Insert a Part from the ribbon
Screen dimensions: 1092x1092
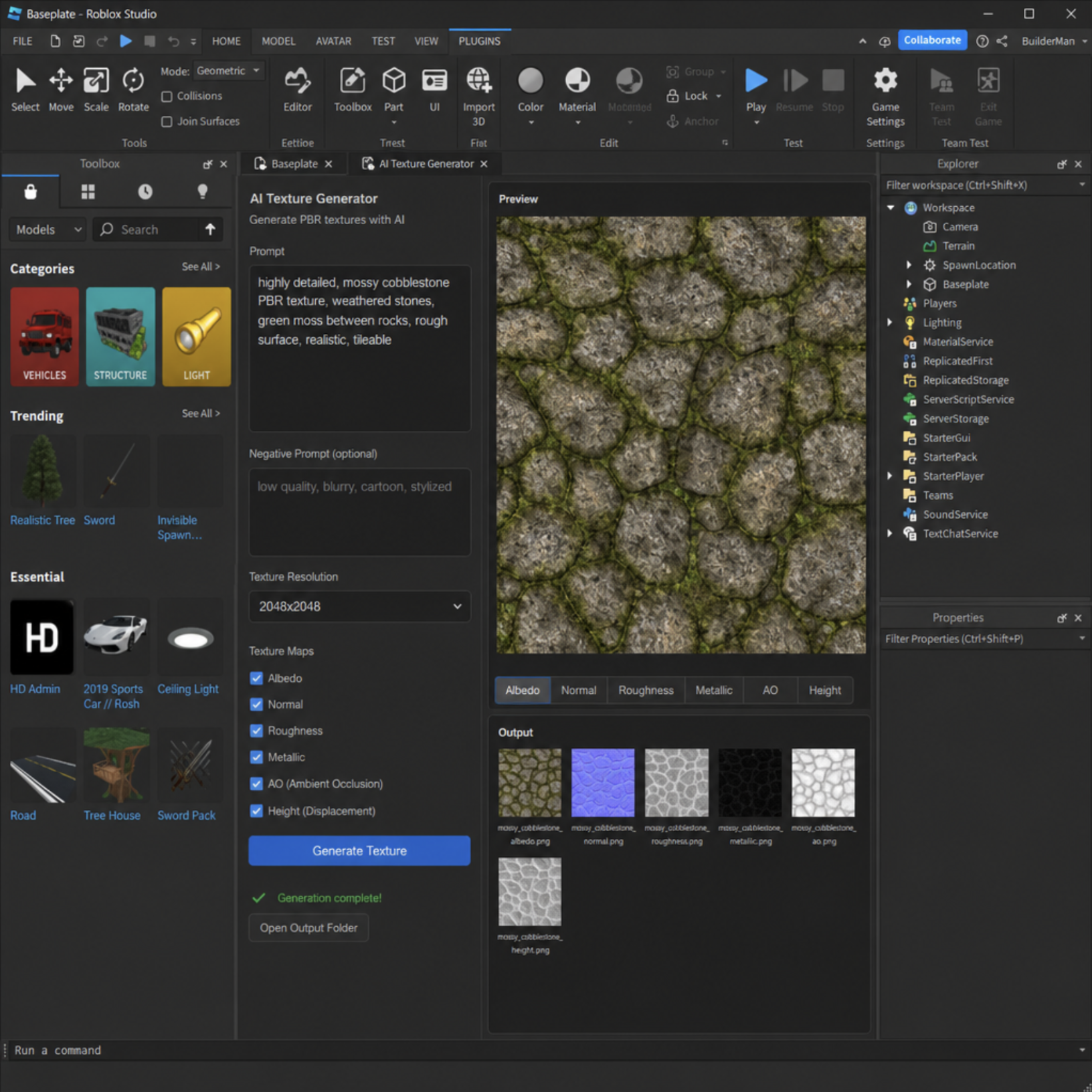point(393,95)
